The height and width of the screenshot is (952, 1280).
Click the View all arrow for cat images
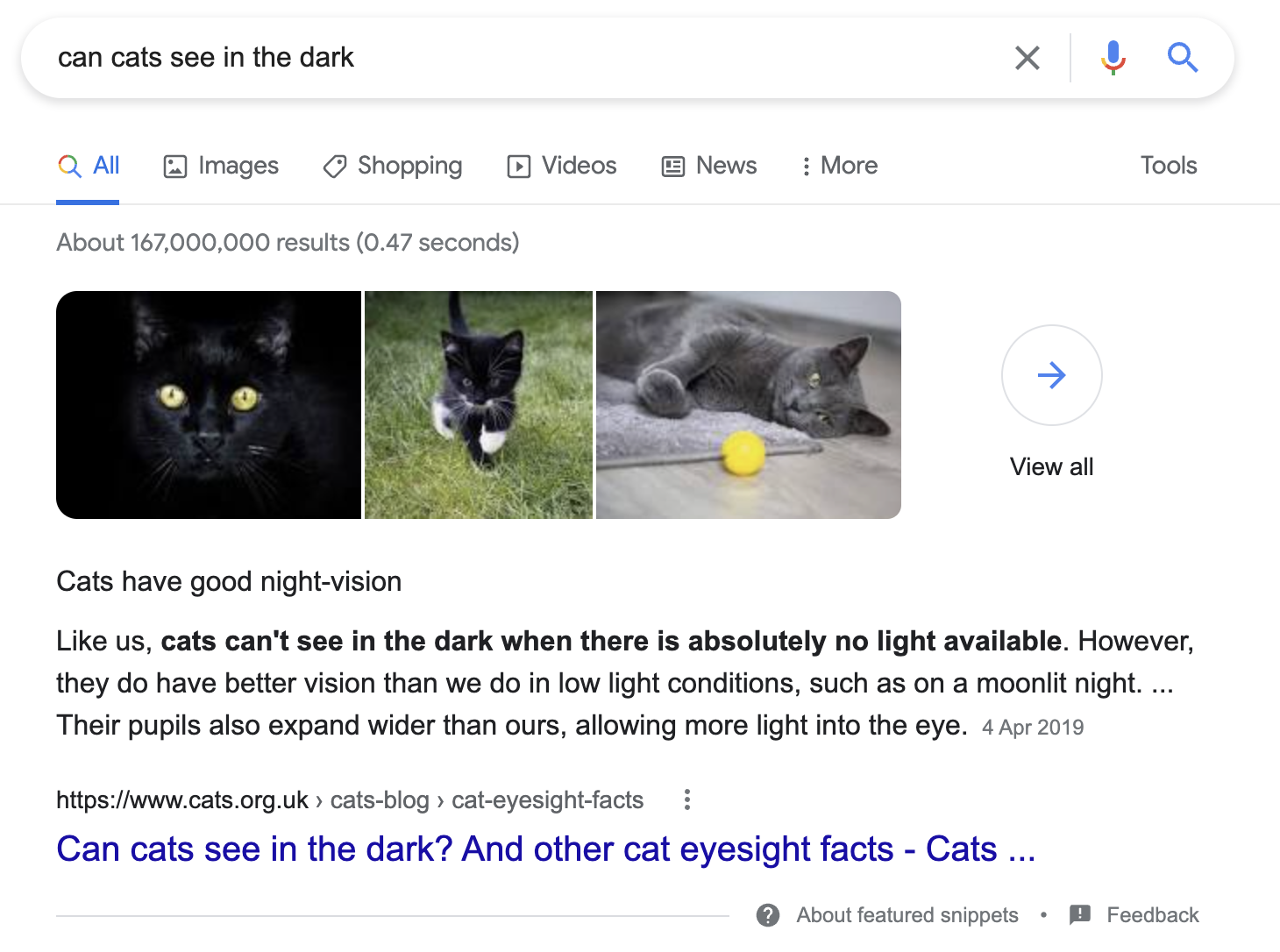[1051, 375]
